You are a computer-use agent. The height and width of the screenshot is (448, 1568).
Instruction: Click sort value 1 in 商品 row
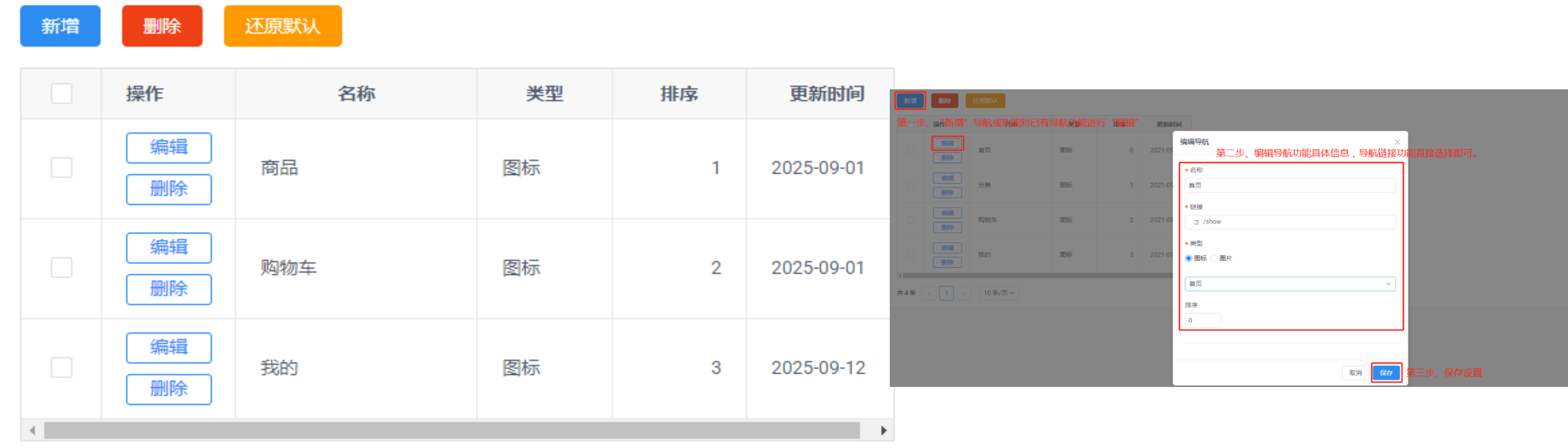[716, 168]
